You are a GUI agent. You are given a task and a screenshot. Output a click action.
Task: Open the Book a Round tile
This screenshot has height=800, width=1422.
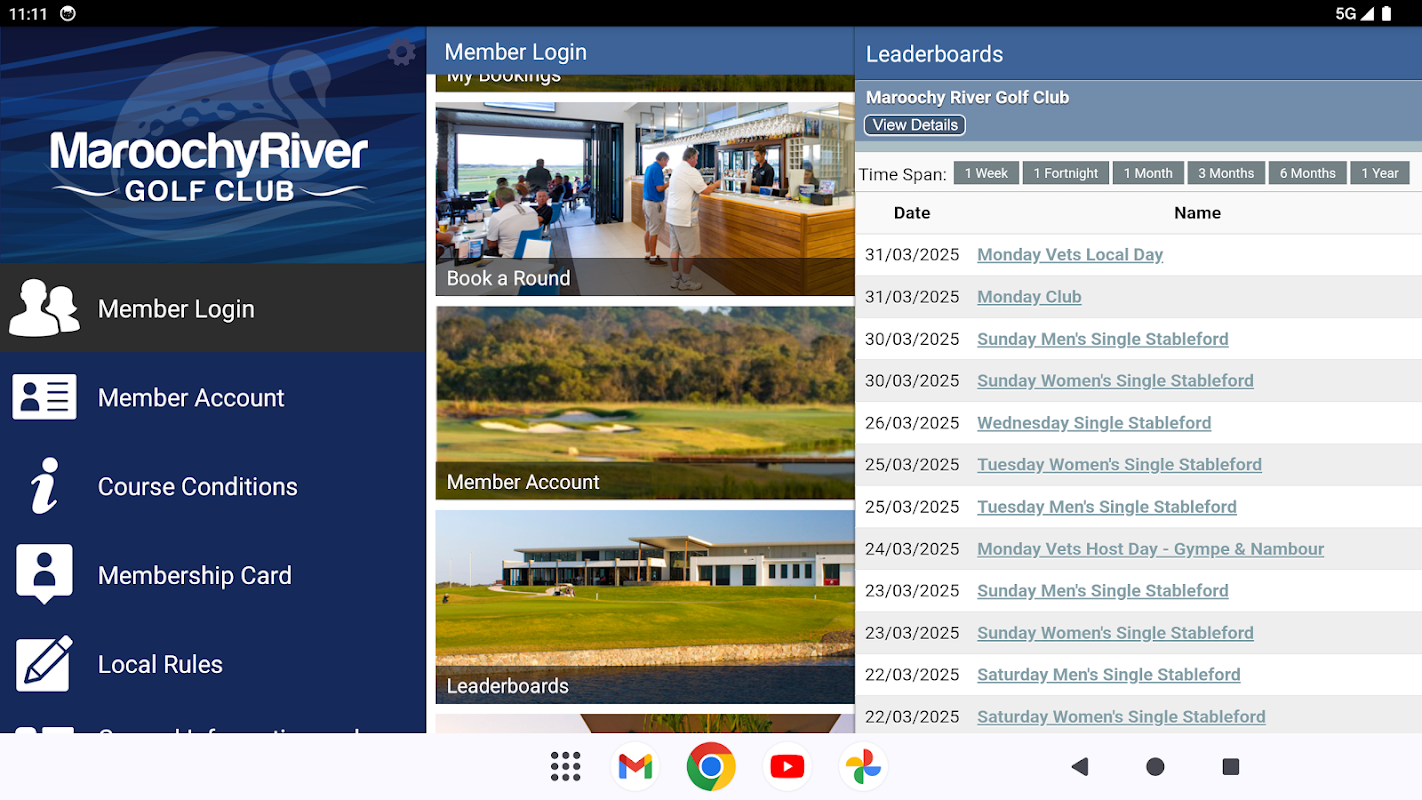pos(645,199)
